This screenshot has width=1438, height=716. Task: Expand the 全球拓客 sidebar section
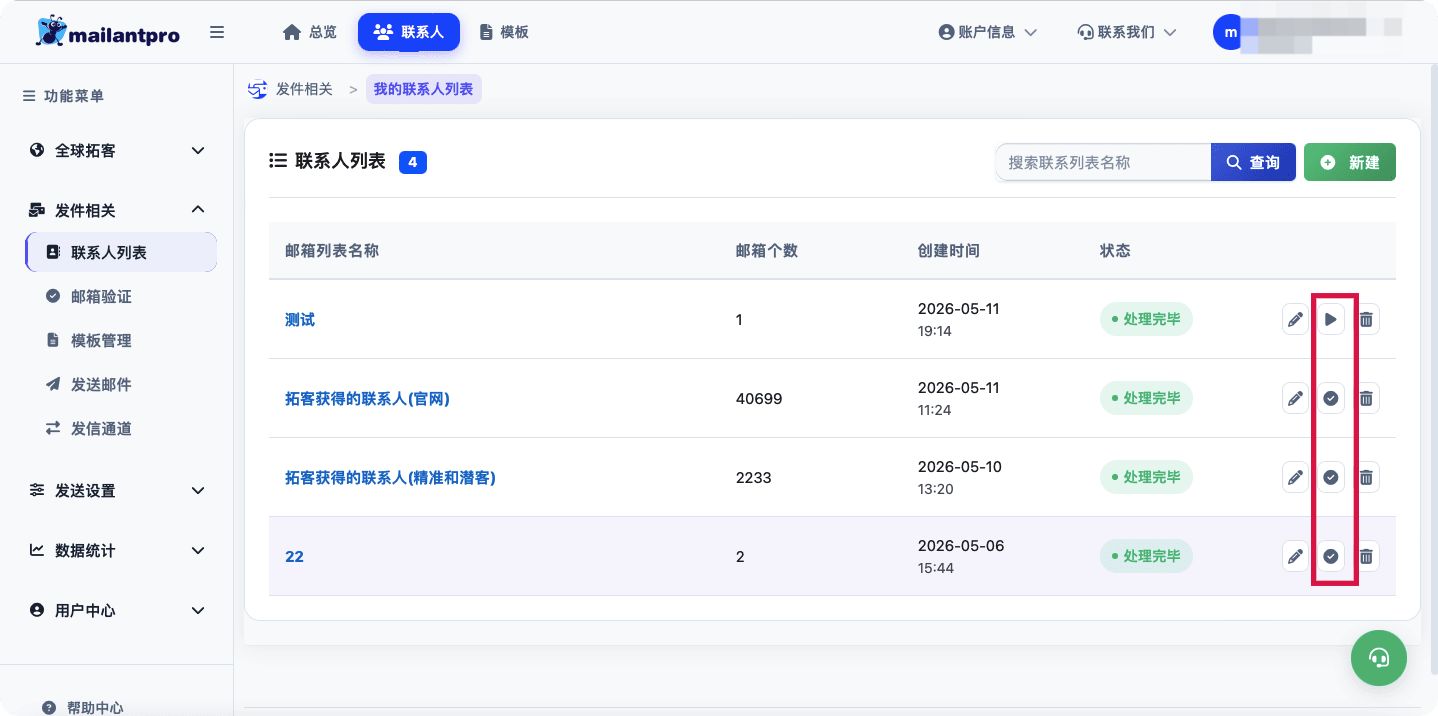coord(117,151)
